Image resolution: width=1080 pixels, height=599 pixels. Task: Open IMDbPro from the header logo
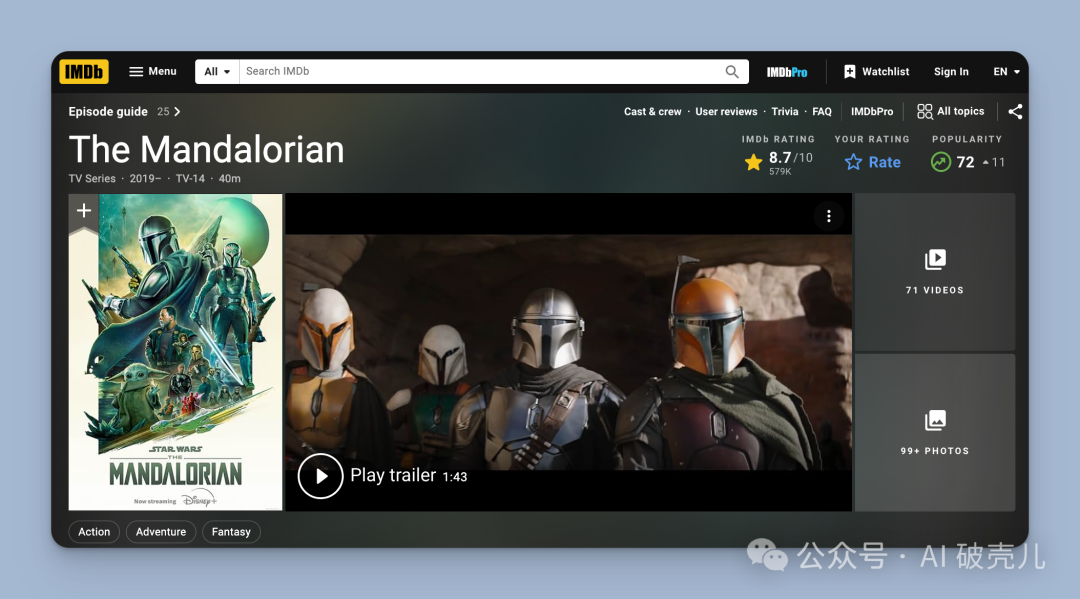pyautogui.click(x=786, y=72)
